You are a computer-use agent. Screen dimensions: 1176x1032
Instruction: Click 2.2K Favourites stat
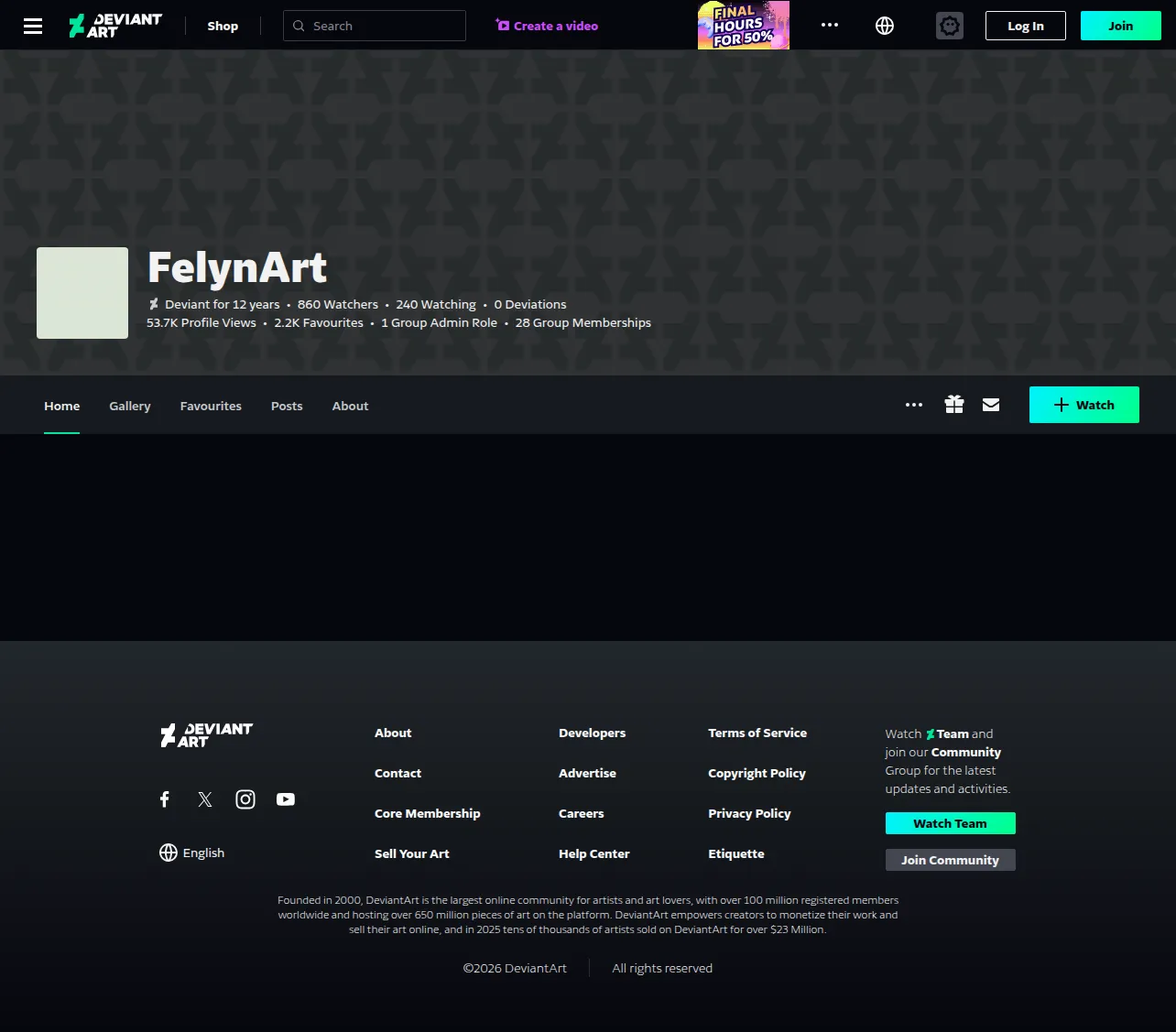(x=319, y=322)
